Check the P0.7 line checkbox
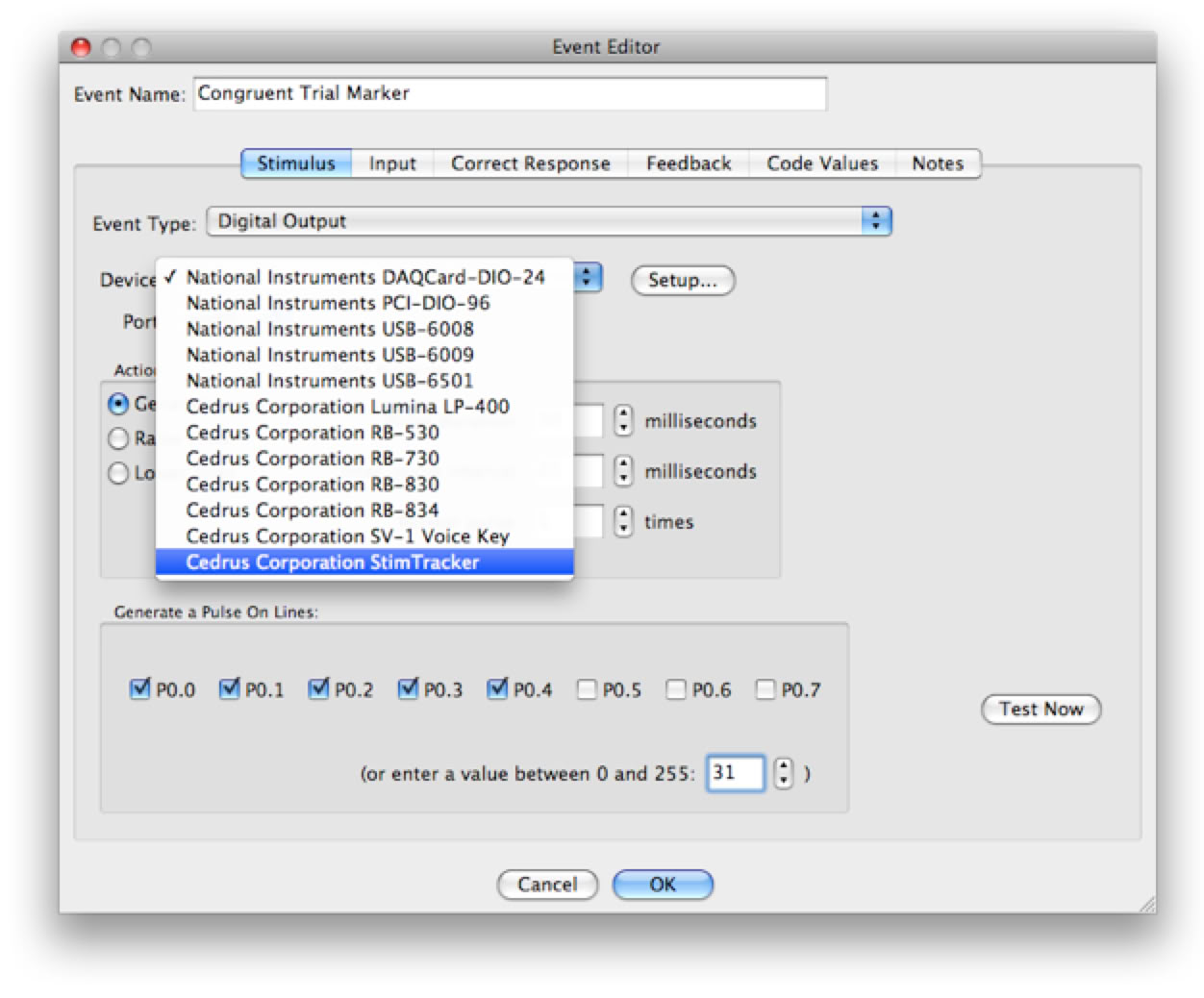 765,689
